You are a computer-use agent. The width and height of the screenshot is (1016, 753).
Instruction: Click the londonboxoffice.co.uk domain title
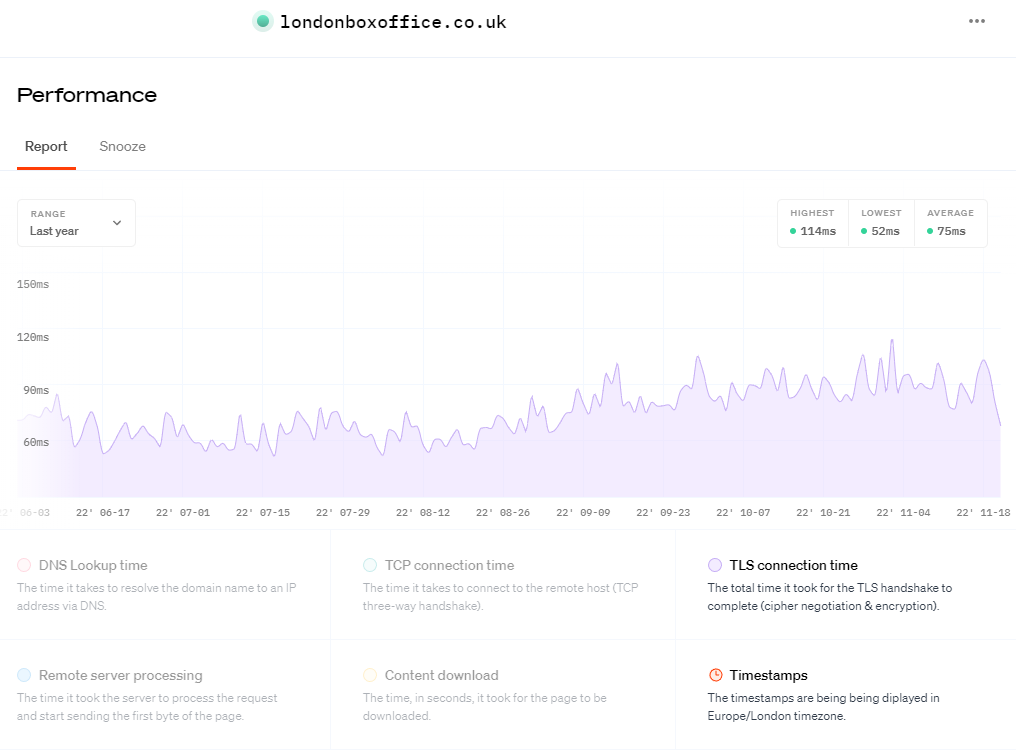click(393, 21)
